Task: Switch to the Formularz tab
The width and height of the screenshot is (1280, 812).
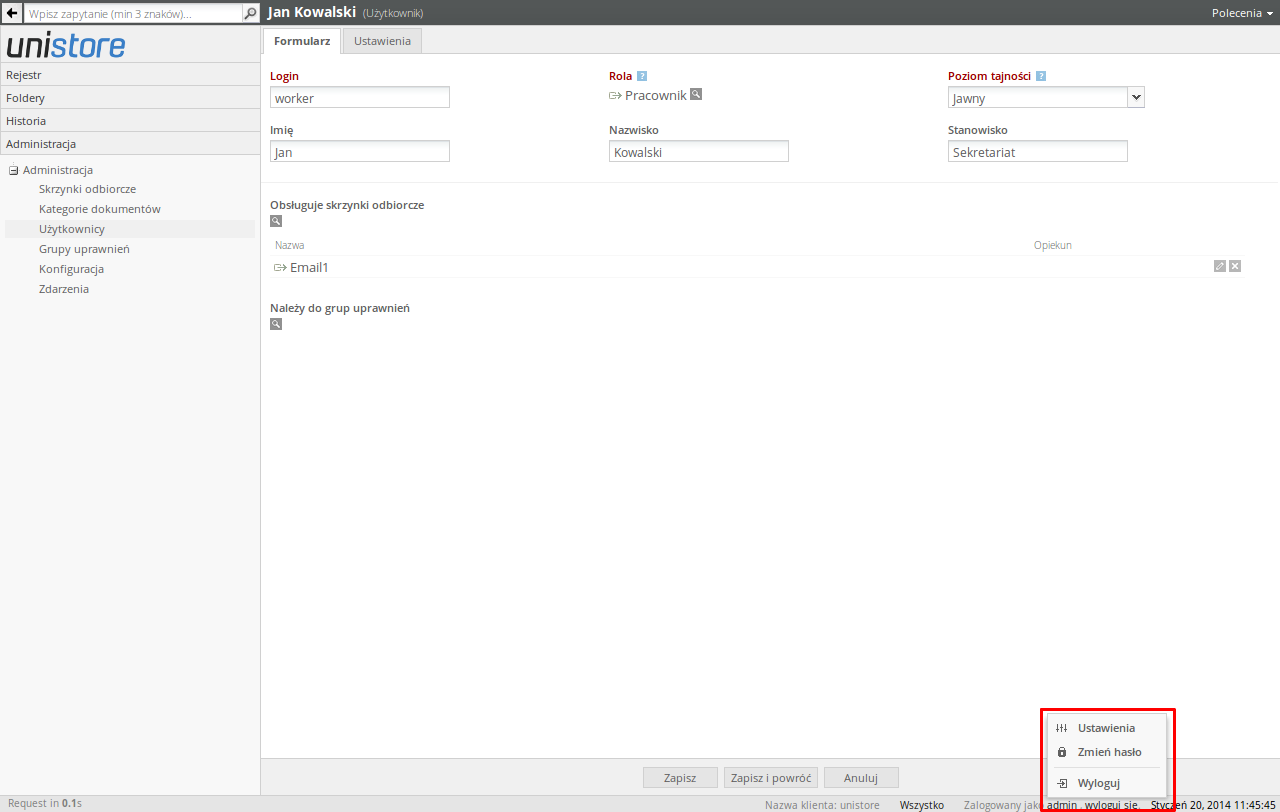Action: (302, 41)
